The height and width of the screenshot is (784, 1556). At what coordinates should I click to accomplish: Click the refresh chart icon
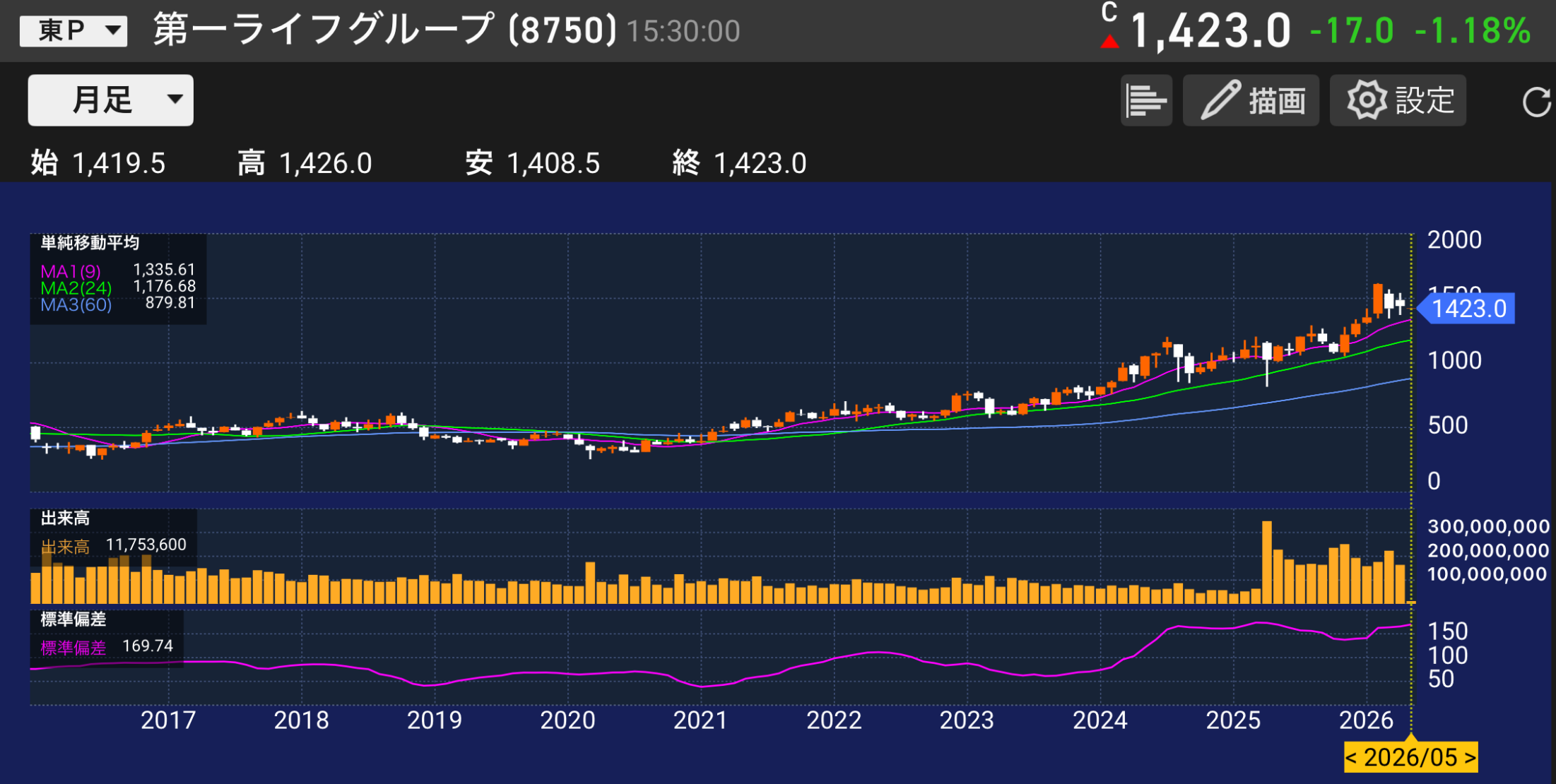click(x=1536, y=102)
